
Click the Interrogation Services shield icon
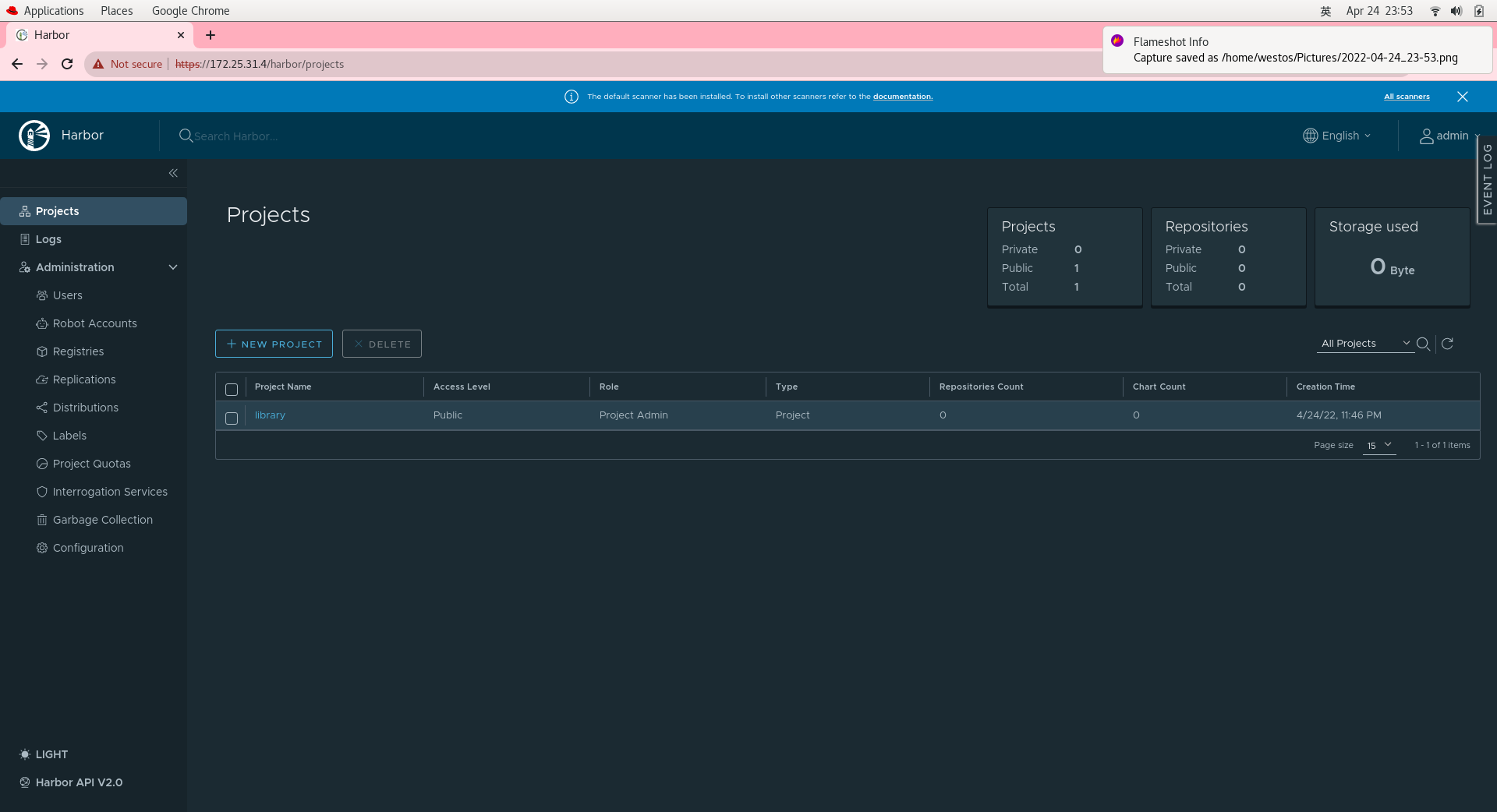tap(42, 492)
